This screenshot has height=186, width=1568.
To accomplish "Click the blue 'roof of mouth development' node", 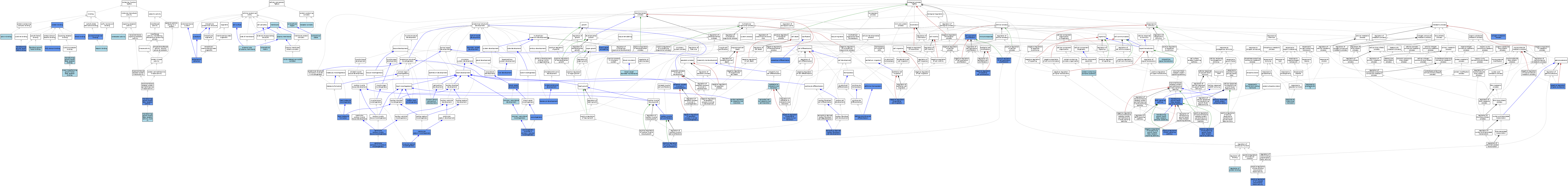I will coord(475,37).
